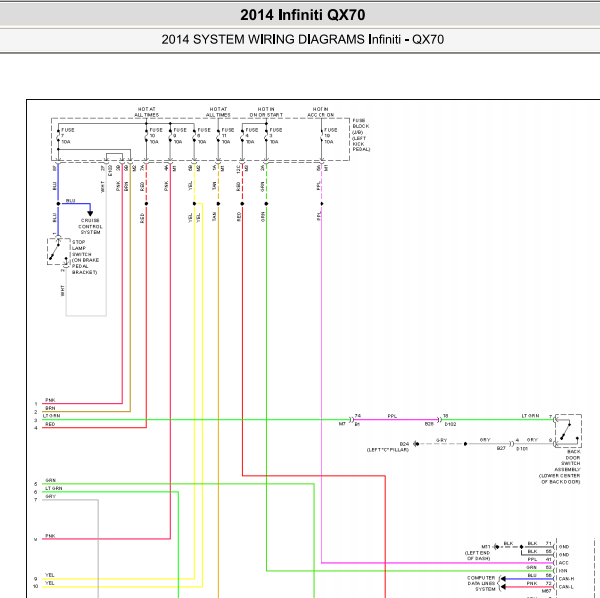Click the 'HOT IN ACC OR ON' label
The height and width of the screenshot is (598, 600).
pyautogui.click(x=321, y=112)
